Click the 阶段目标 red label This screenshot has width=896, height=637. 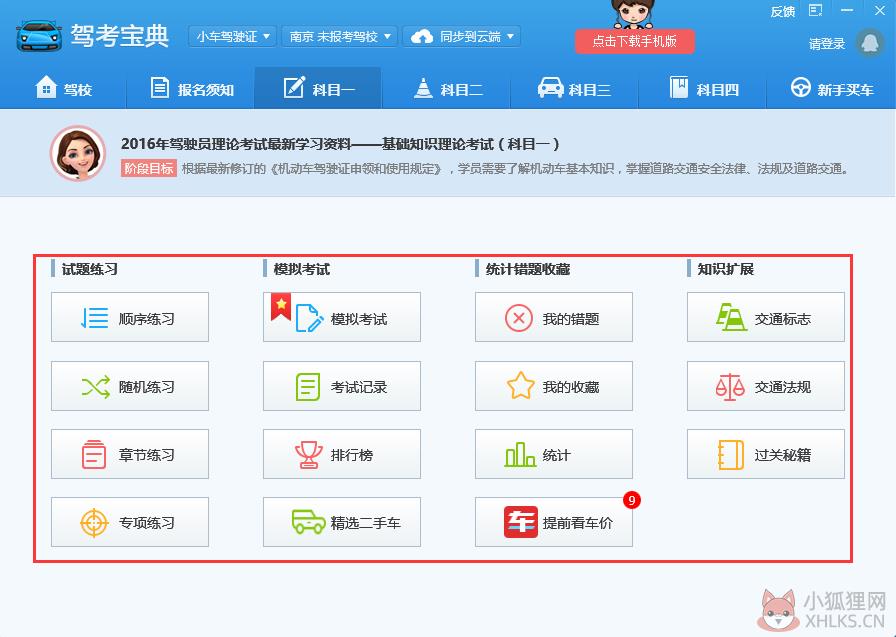pos(149,169)
